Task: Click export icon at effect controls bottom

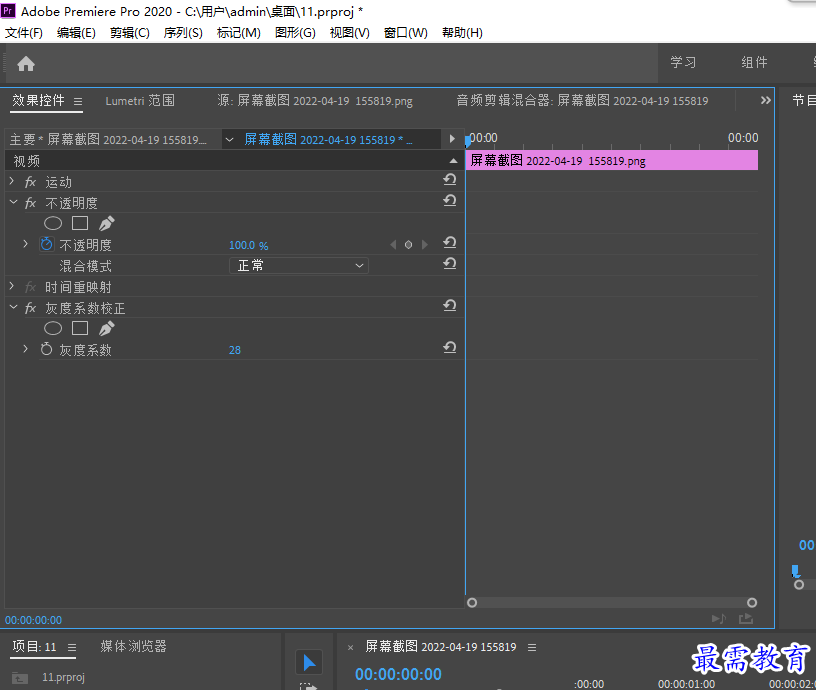Action: (x=746, y=618)
